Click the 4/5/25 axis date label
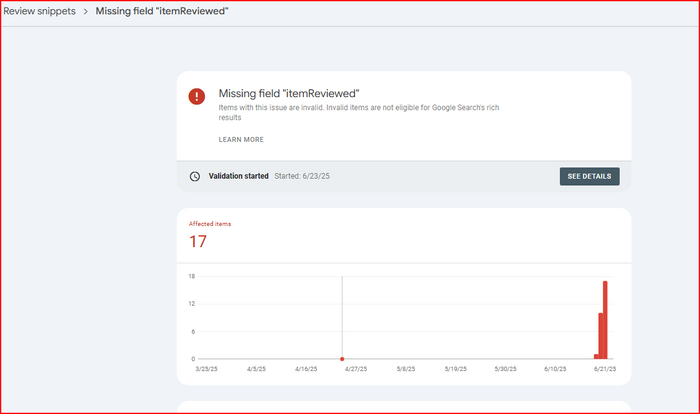Image resolution: width=700 pixels, height=414 pixels. pyautogui.click(x=256, y=369)
